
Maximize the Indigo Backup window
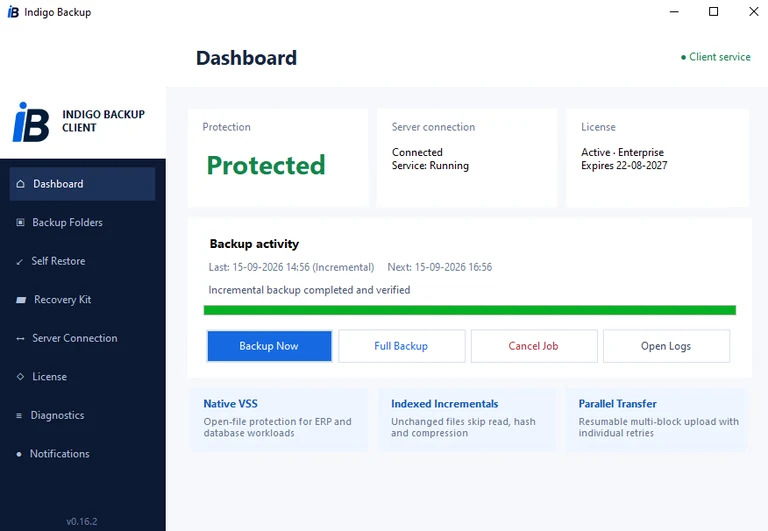tap(714, 12)
